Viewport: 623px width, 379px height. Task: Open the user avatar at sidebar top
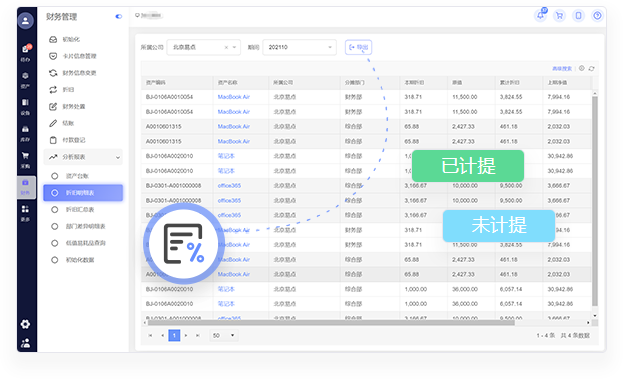coord(25,21)
